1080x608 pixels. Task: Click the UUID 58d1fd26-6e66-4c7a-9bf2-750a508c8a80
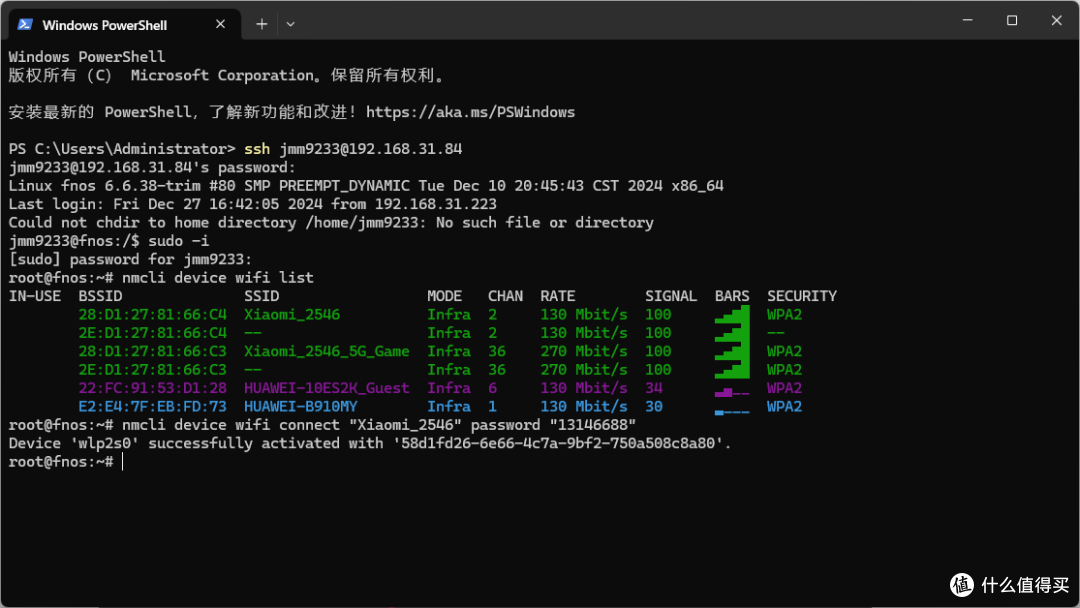coord(558,443)
